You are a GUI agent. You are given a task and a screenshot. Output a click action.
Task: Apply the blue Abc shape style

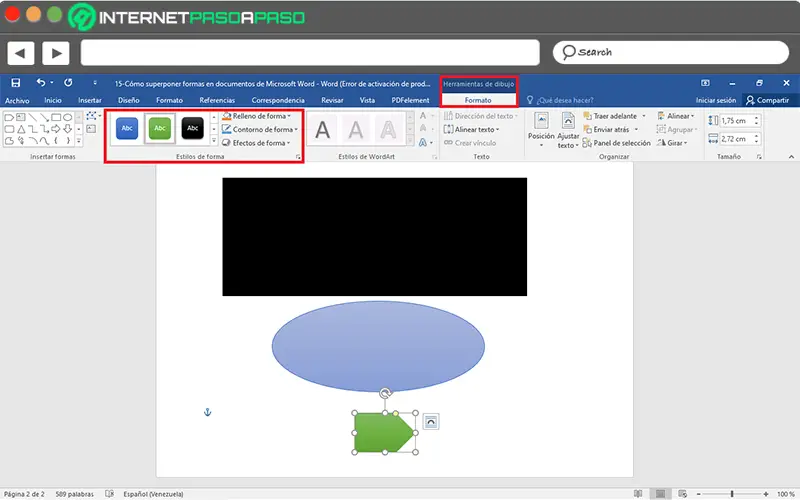click(127, 128)
